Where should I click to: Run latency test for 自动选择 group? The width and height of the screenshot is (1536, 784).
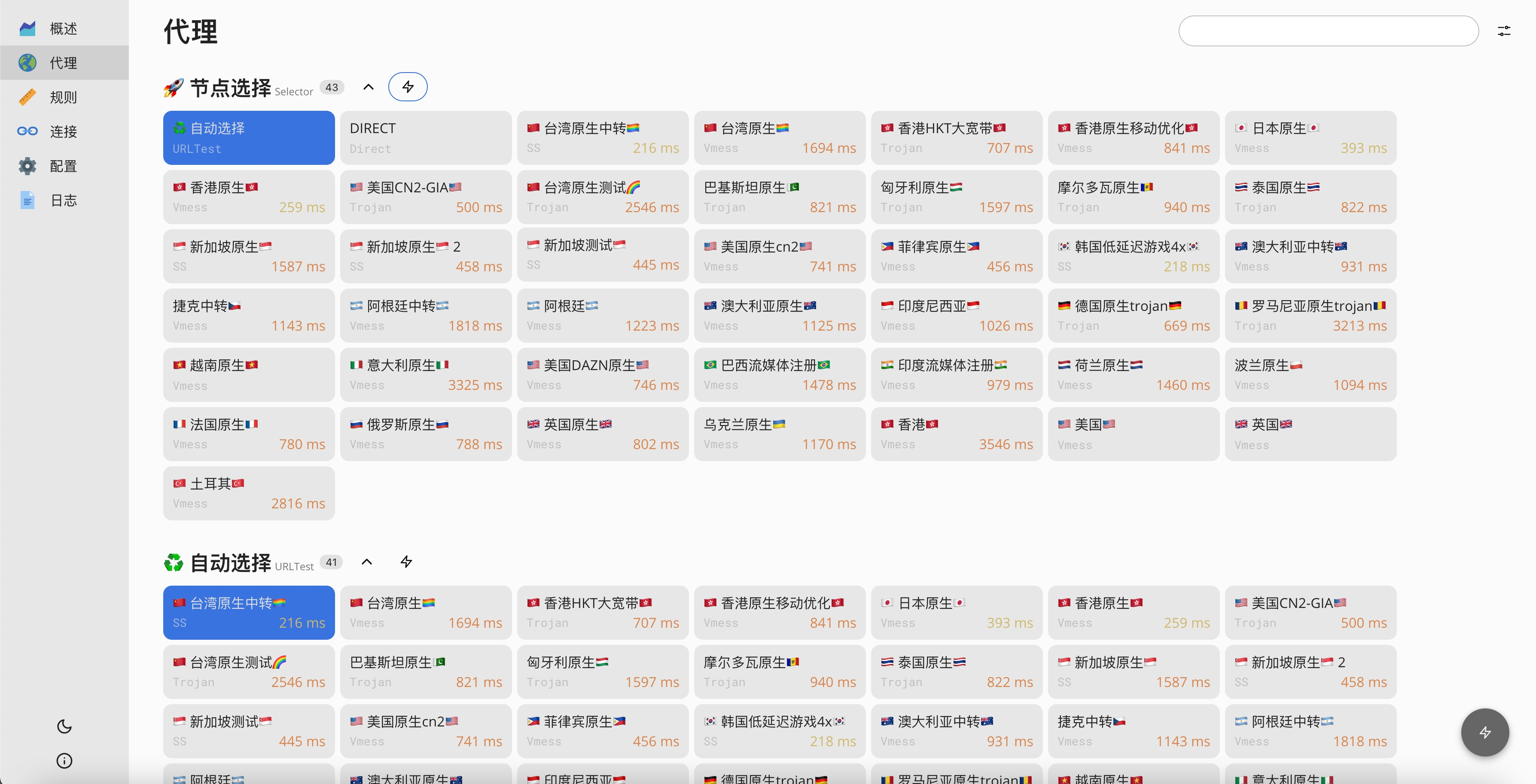click(x=406, y=562)
